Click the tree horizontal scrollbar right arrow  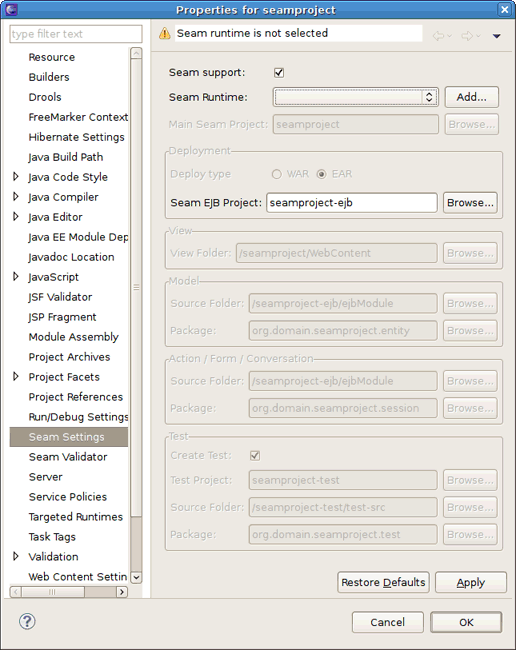[x=122, y=592]
